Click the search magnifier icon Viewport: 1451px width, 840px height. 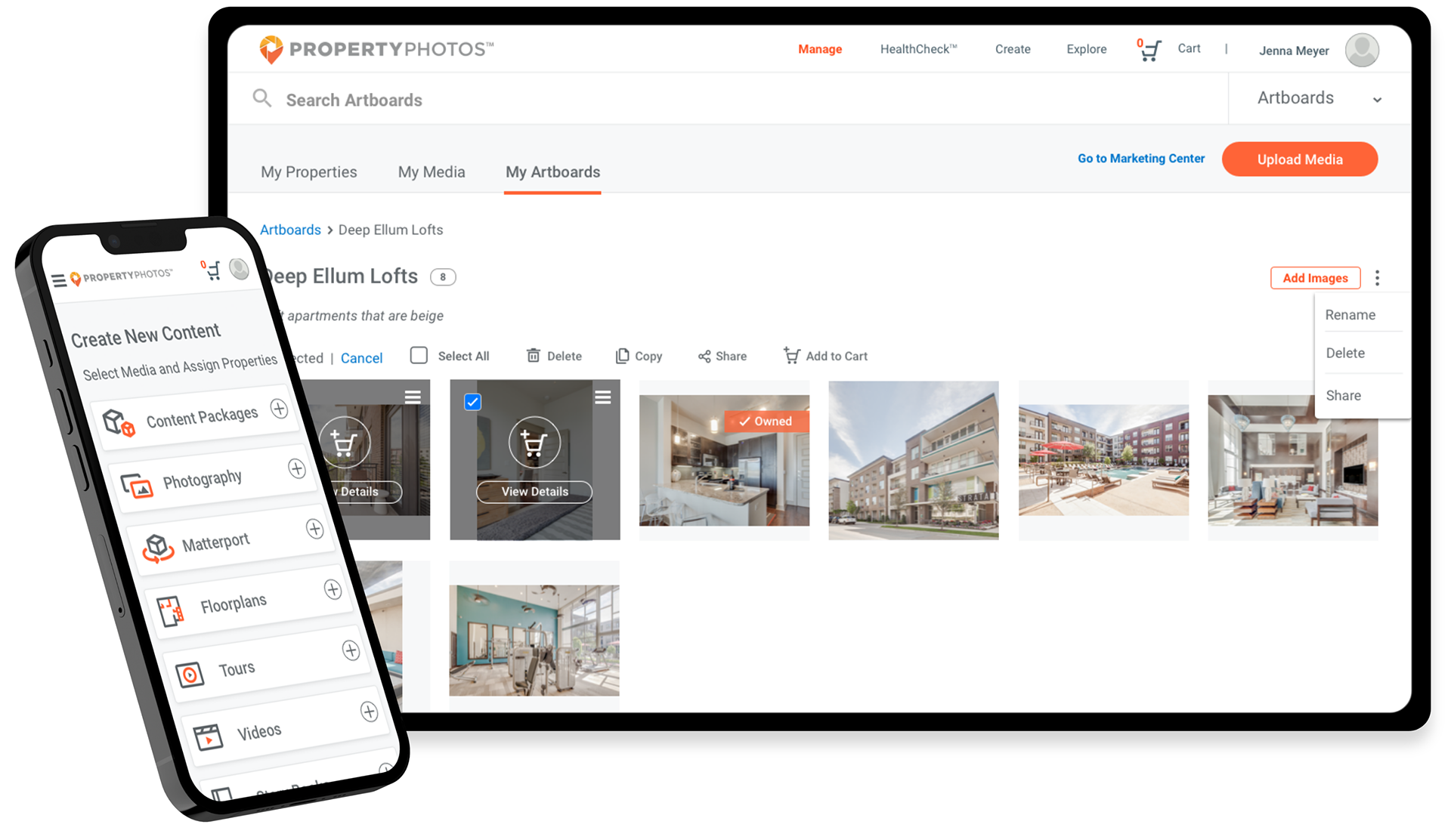point(262,98)
